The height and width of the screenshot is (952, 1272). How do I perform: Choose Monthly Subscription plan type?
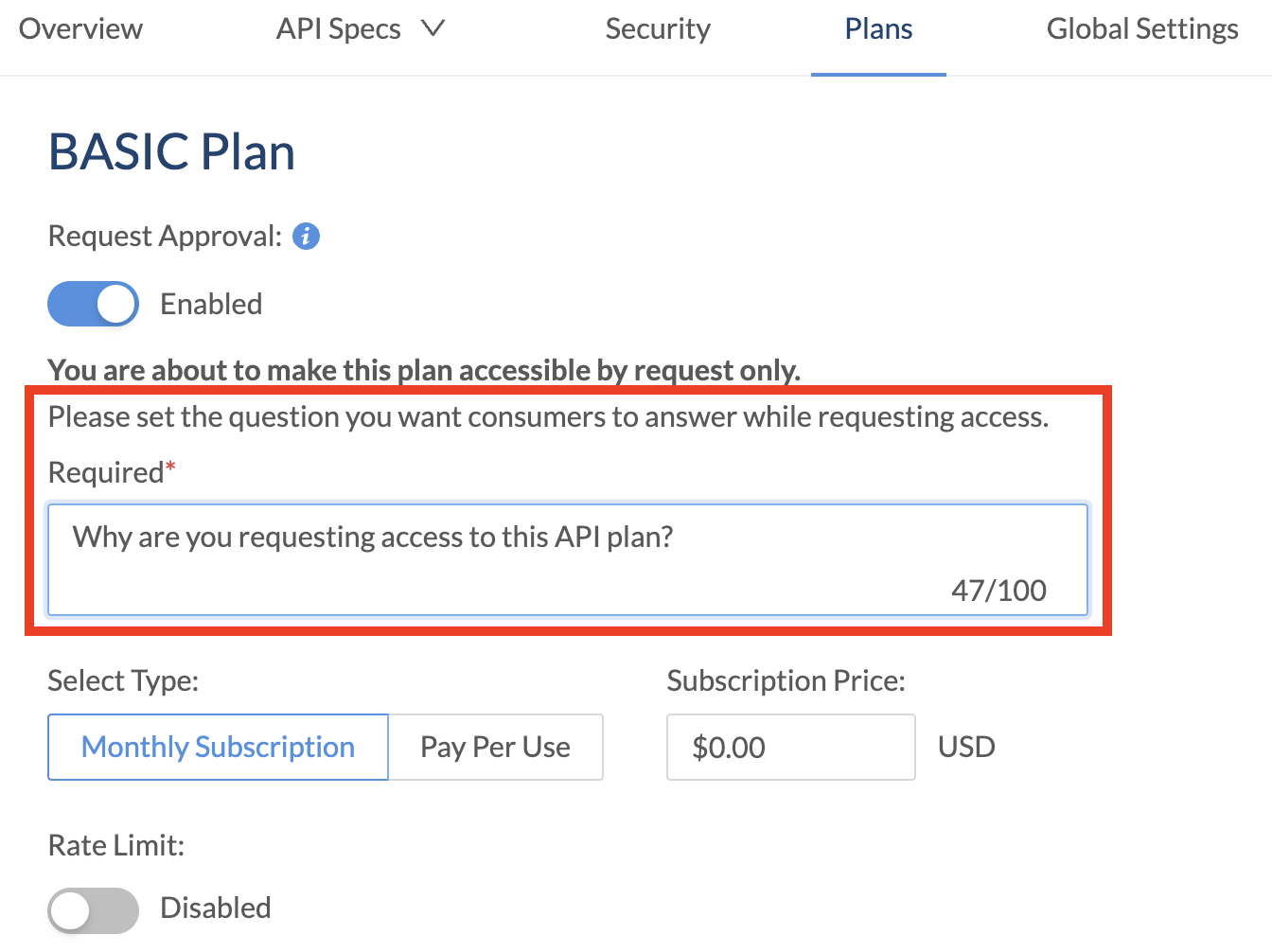(218, 747)
